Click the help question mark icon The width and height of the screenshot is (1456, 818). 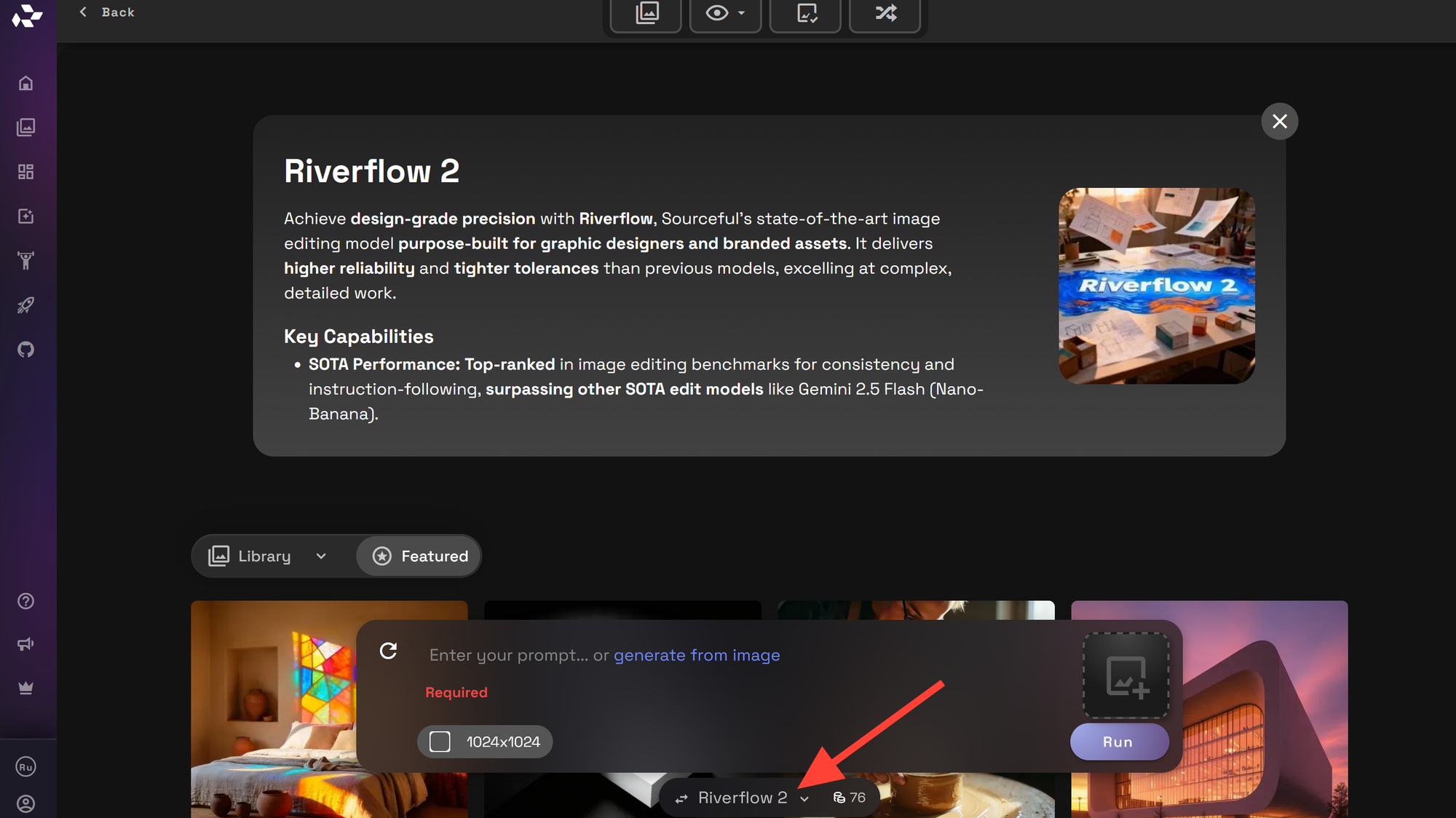(x=25, y=601)
